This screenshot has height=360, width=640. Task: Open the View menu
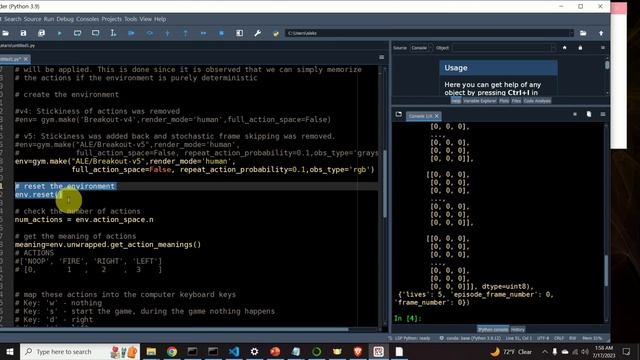(145, 19)
